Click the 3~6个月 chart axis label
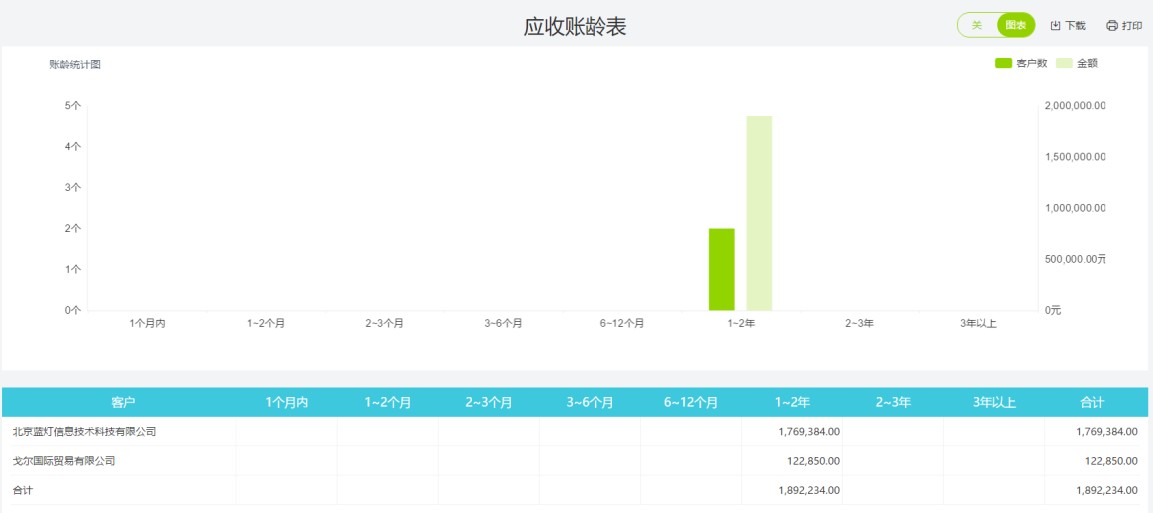 click(x=503, y=323)
